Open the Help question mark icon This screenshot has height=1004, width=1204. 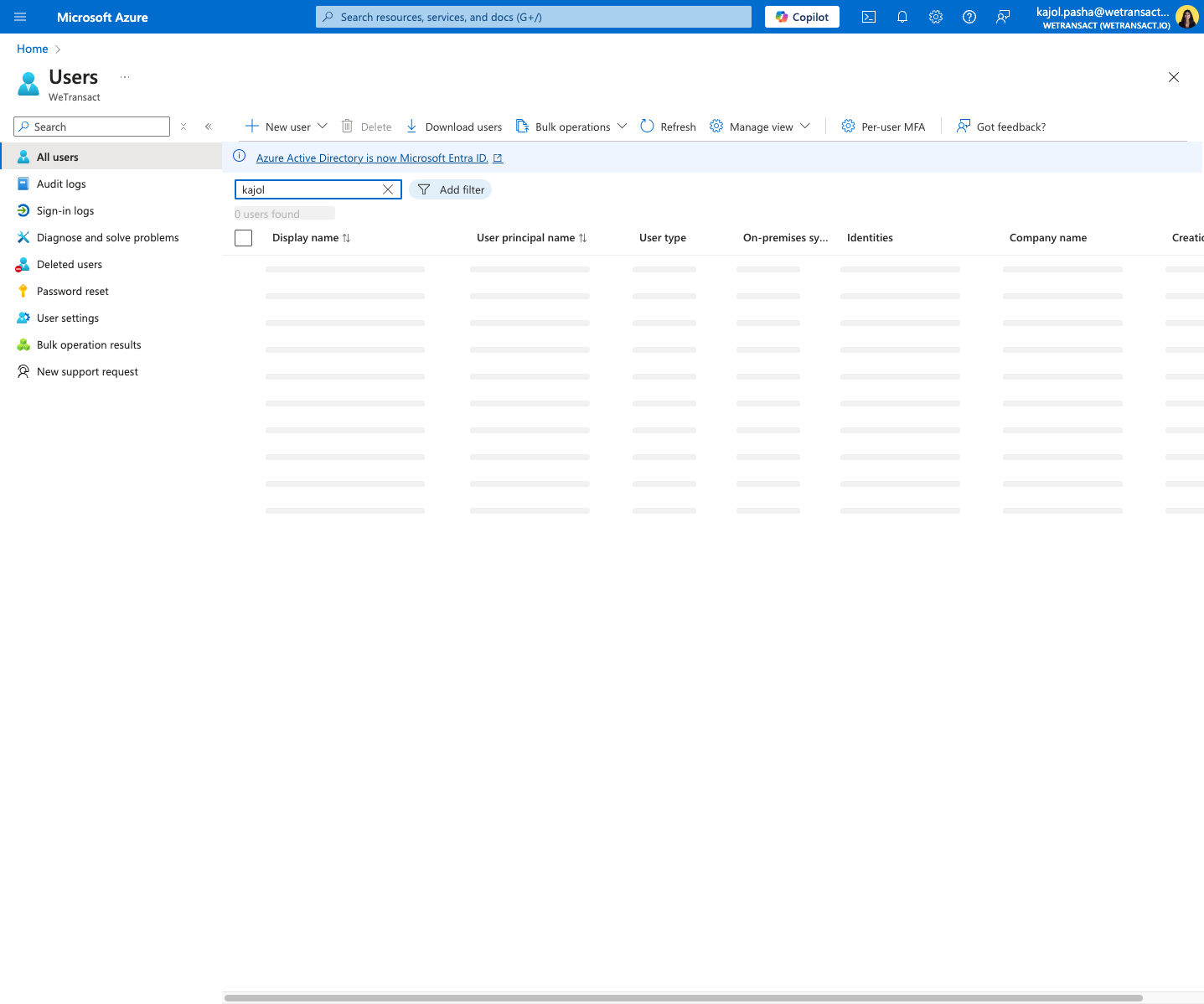coord(969,17)
